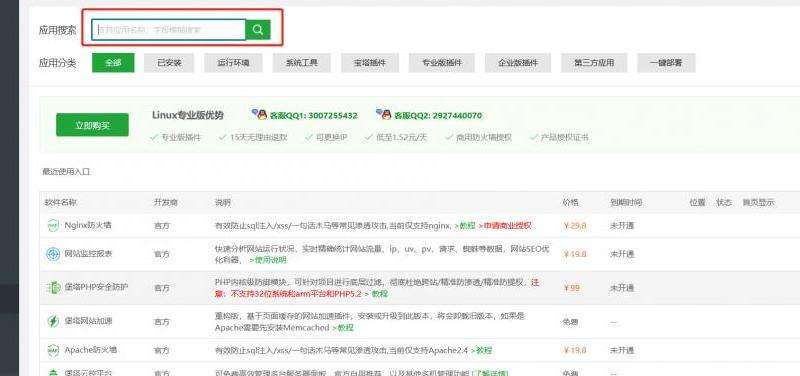The width and height of the screenshot is (800, 376).
Task: Click the 产品授权证书 feature text
Action: [564, 137]
